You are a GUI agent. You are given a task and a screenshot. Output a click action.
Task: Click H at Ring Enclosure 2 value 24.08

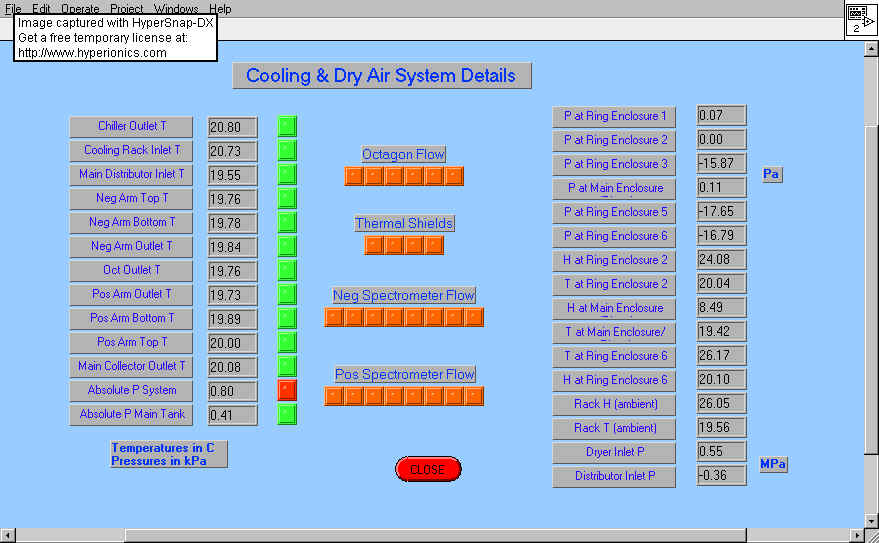[721, 259]
